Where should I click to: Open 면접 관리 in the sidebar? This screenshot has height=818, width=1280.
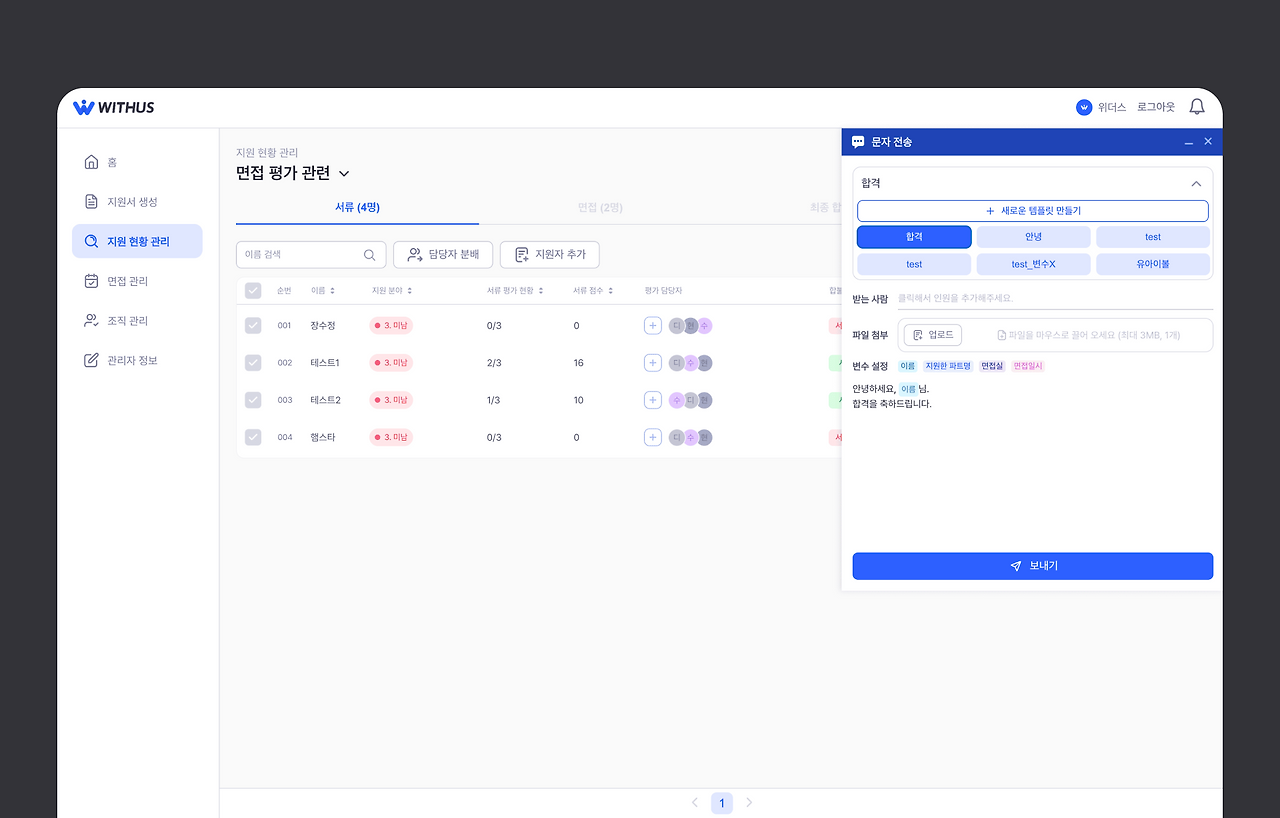[137, 281]
